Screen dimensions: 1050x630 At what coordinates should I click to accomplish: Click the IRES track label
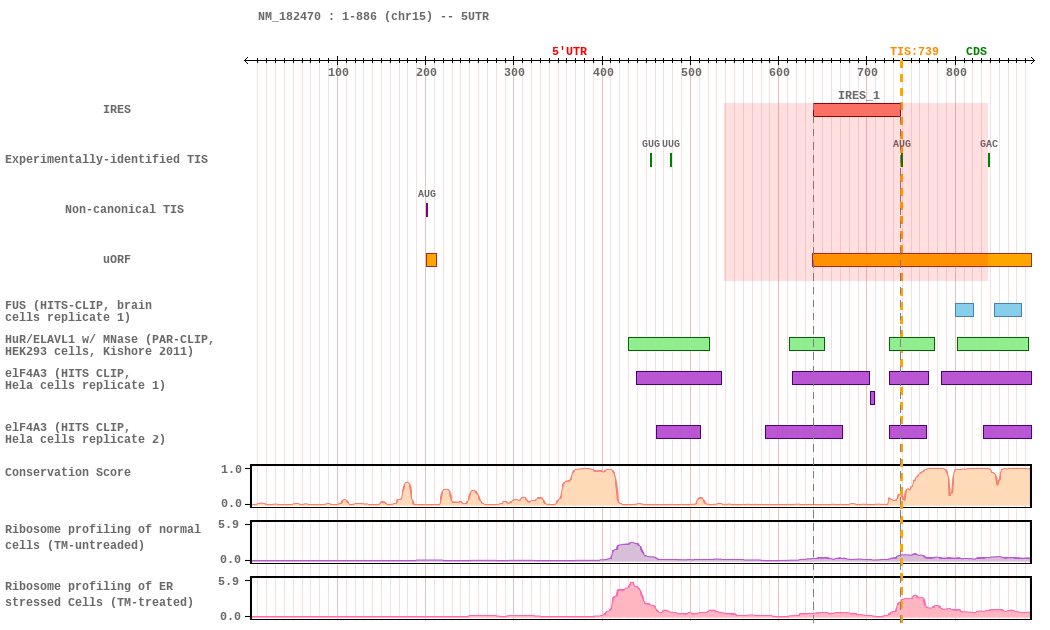coord(117,109)
